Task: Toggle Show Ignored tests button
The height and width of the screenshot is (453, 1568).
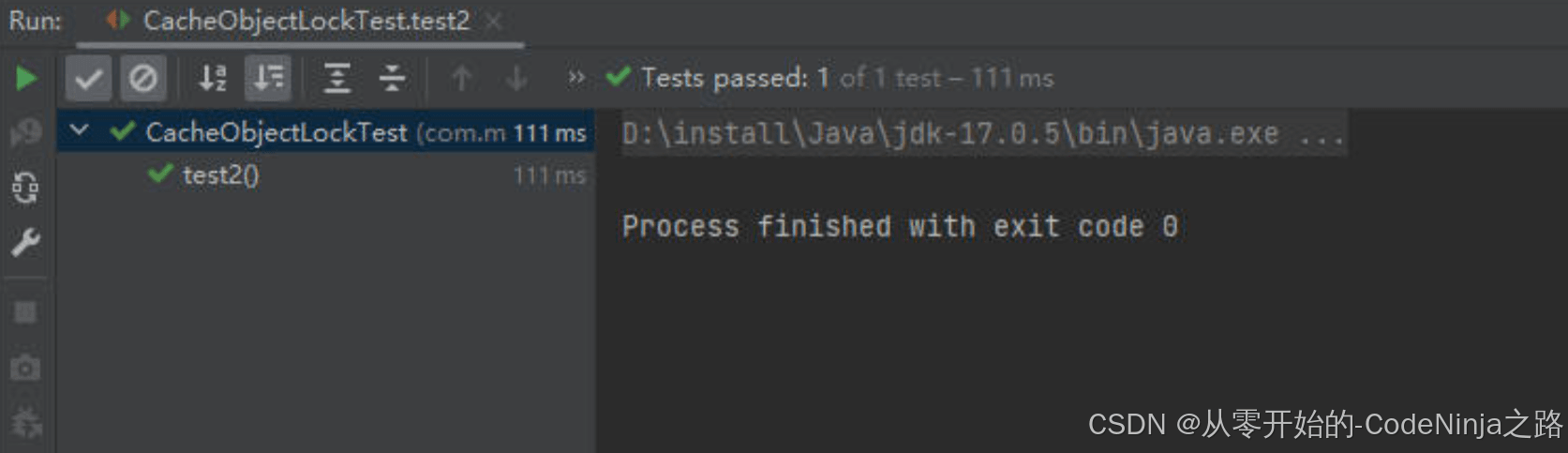Action: coord(143,78)
